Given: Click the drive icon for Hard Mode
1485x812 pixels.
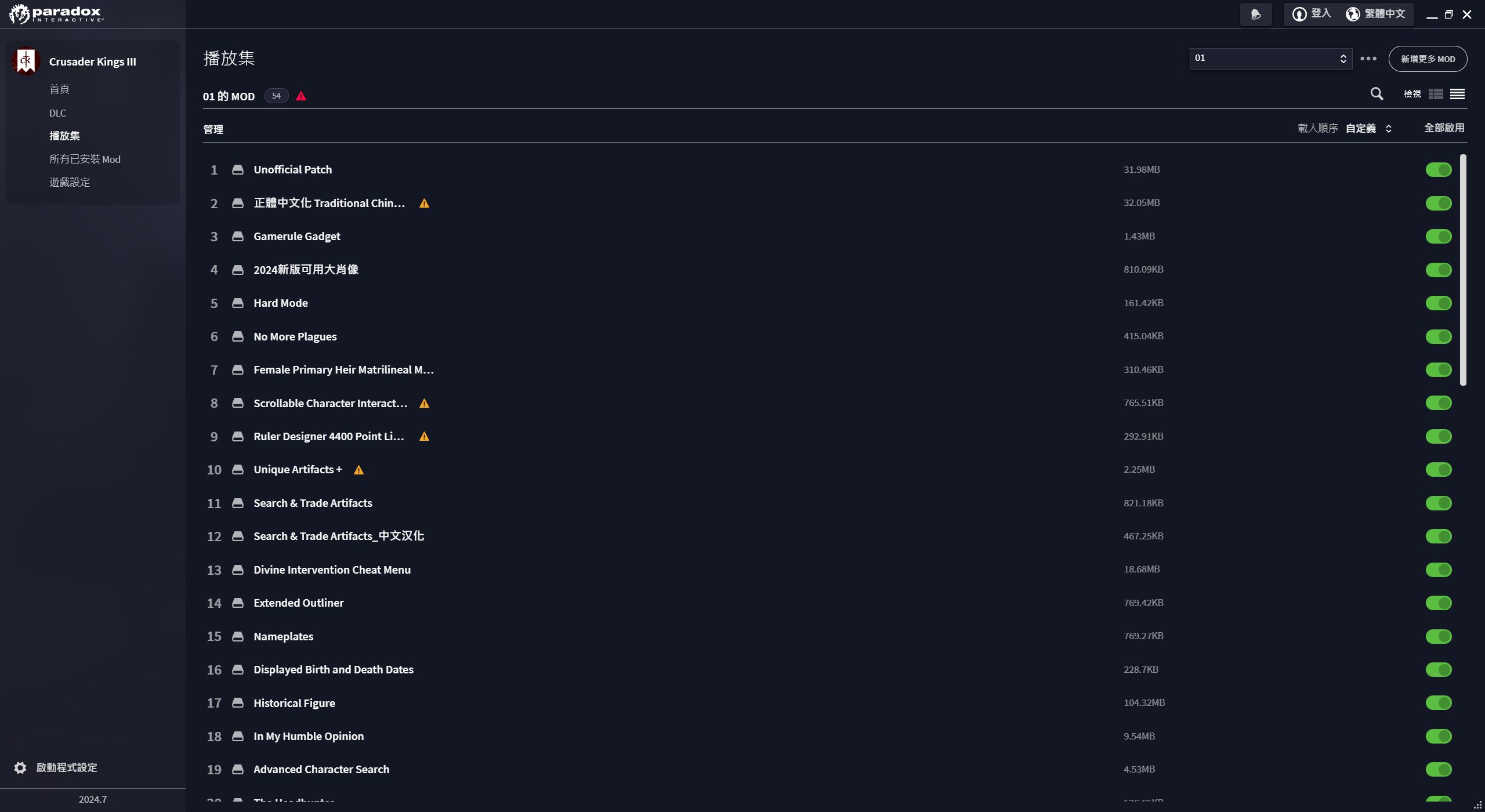Looking at the screenshot, I should click(238, 303).
